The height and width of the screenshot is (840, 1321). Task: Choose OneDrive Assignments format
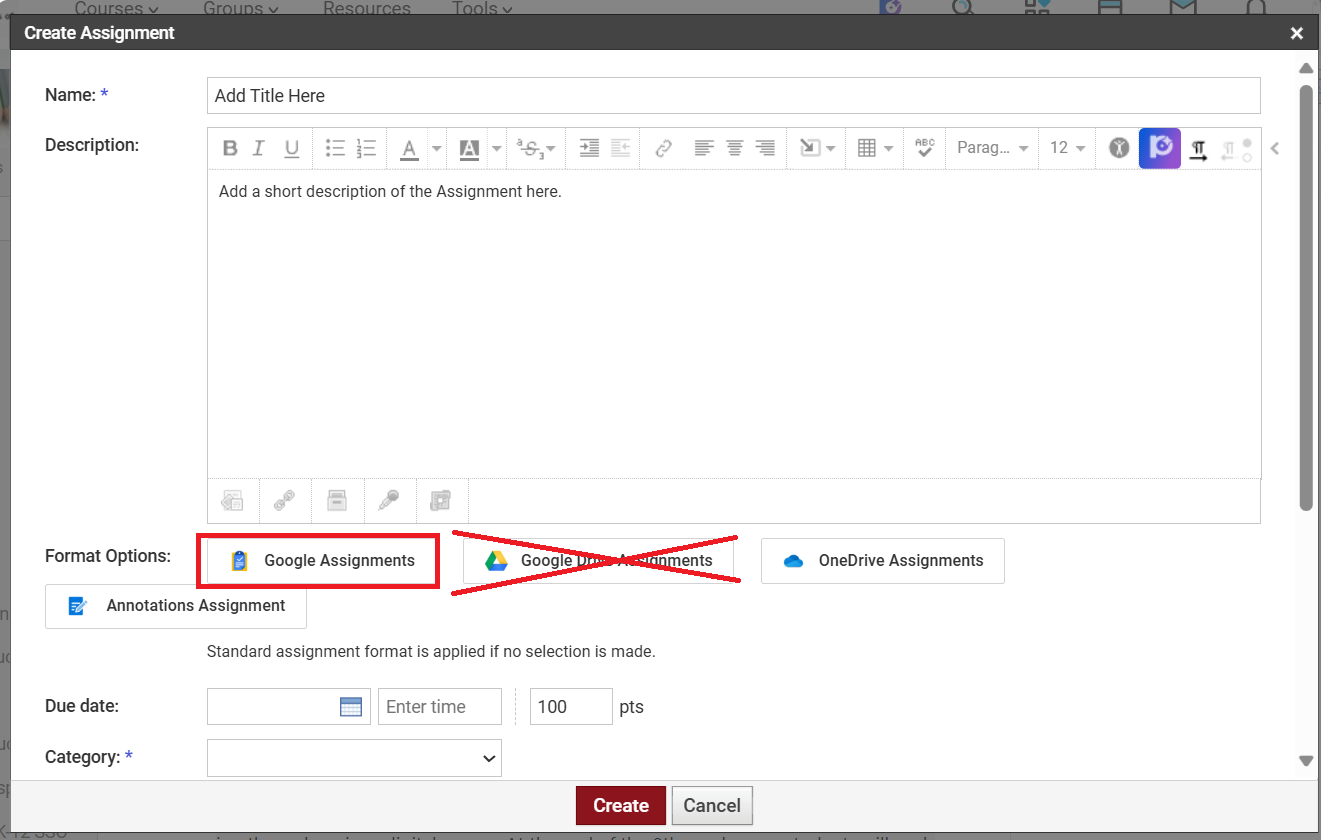pos(882,561)
